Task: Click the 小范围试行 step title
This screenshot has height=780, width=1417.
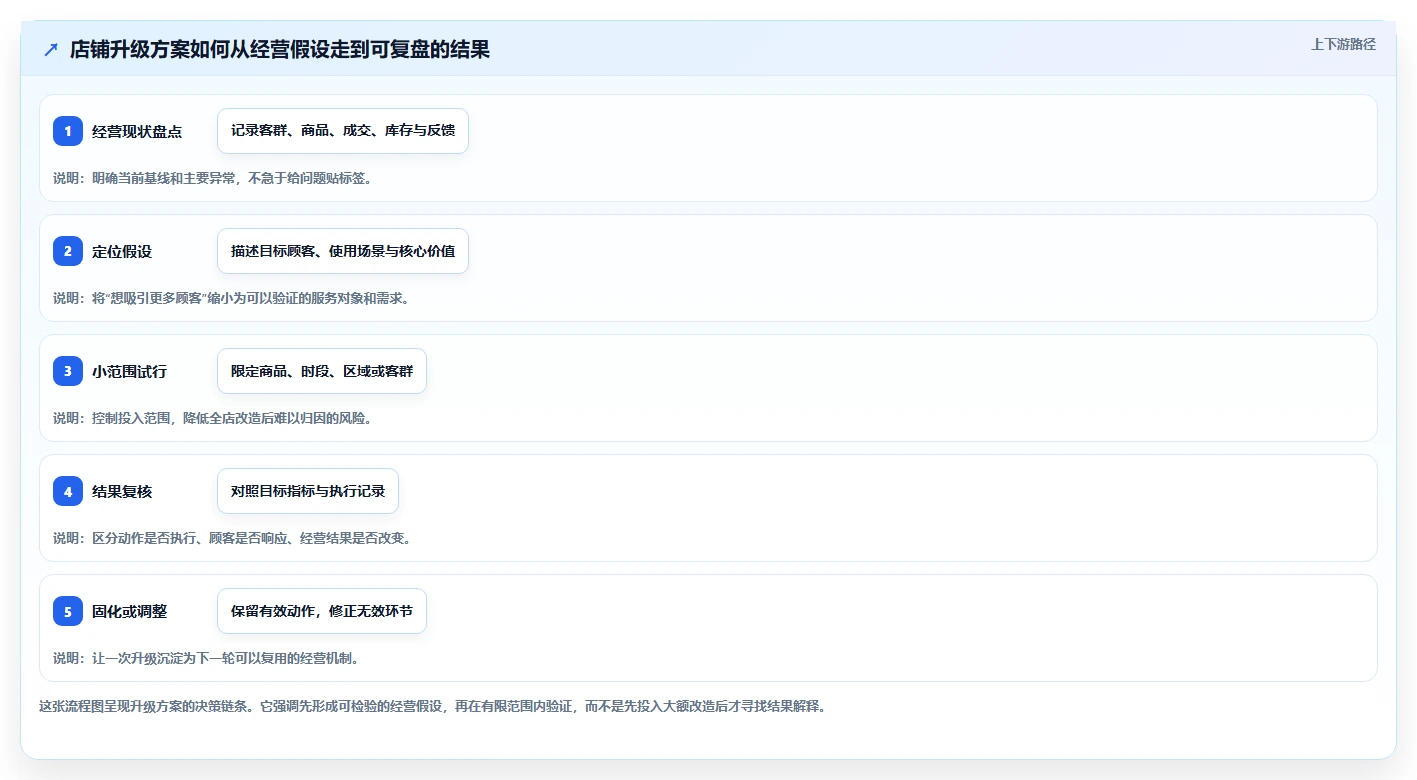Action: click(x=130, y=371)
